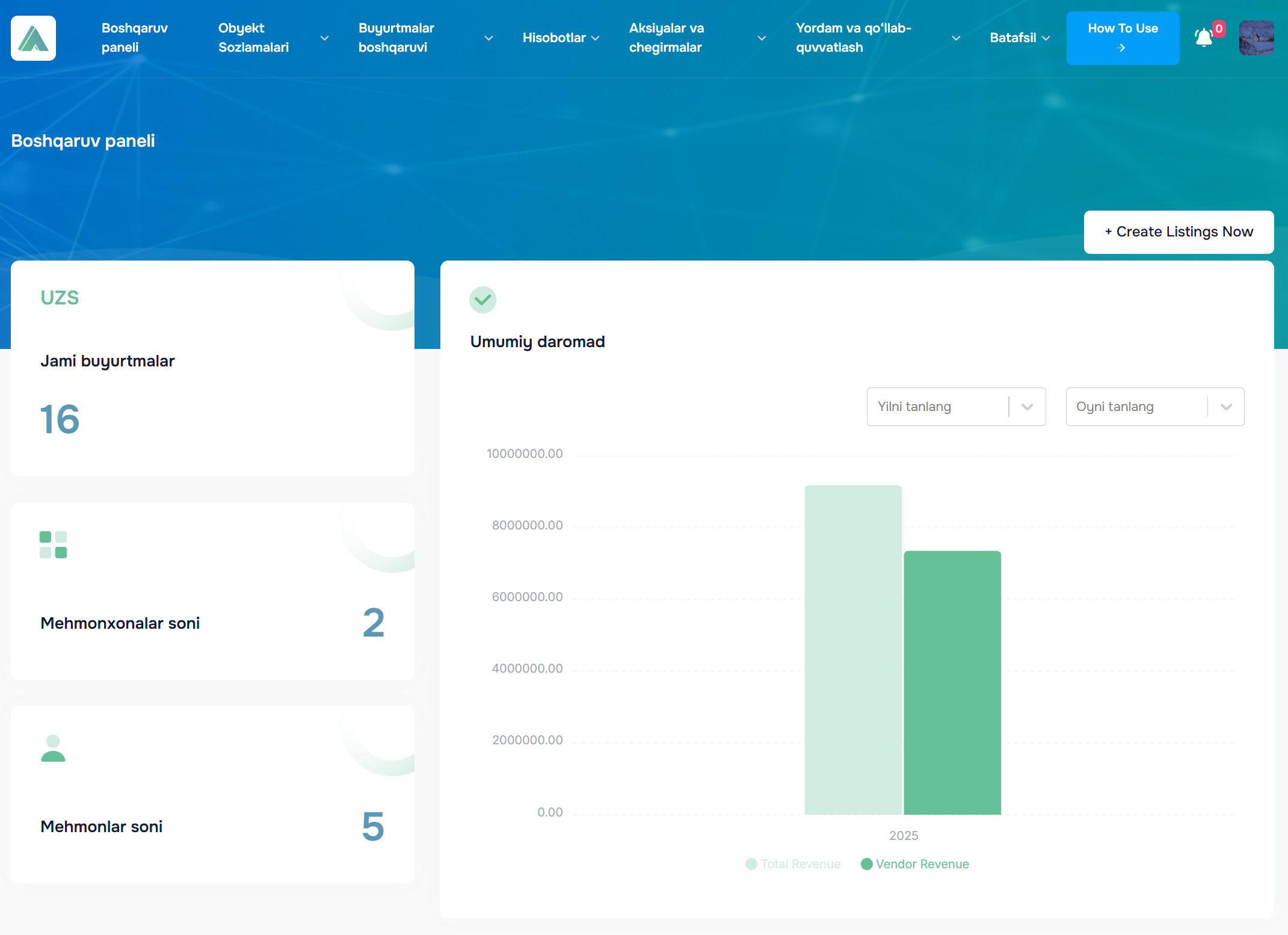Click the Jami buyurtmalar count 16

click(x=60, y=419)
